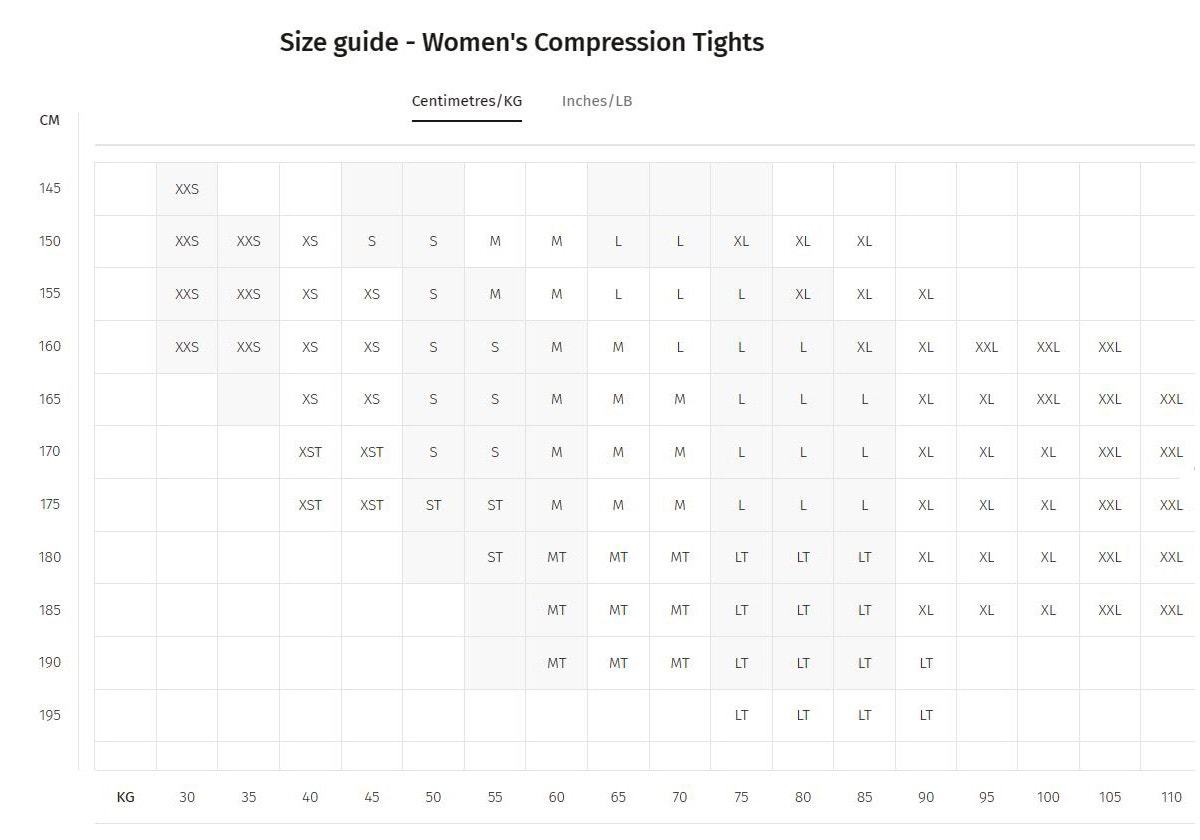The width and height of the screenshot is (1200, 840).
Task: Select the XXL cell under 95 KG in 160 row
Action: [x=987, y=347]
